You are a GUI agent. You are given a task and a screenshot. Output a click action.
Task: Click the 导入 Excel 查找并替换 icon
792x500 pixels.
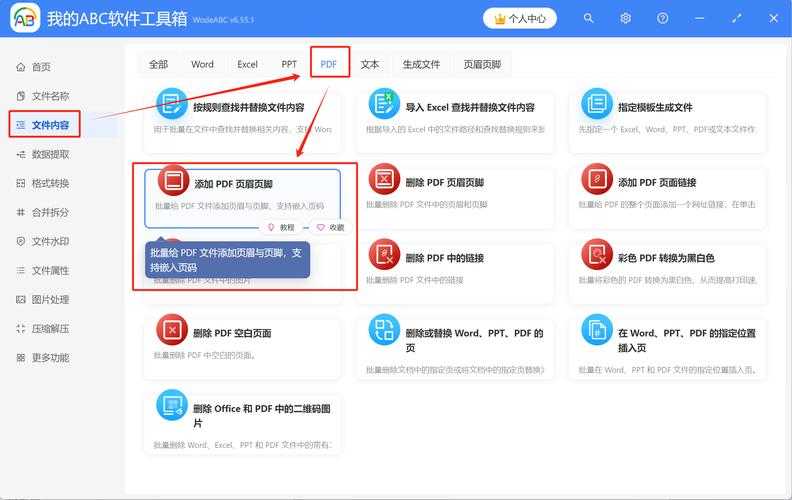[384, 104]
